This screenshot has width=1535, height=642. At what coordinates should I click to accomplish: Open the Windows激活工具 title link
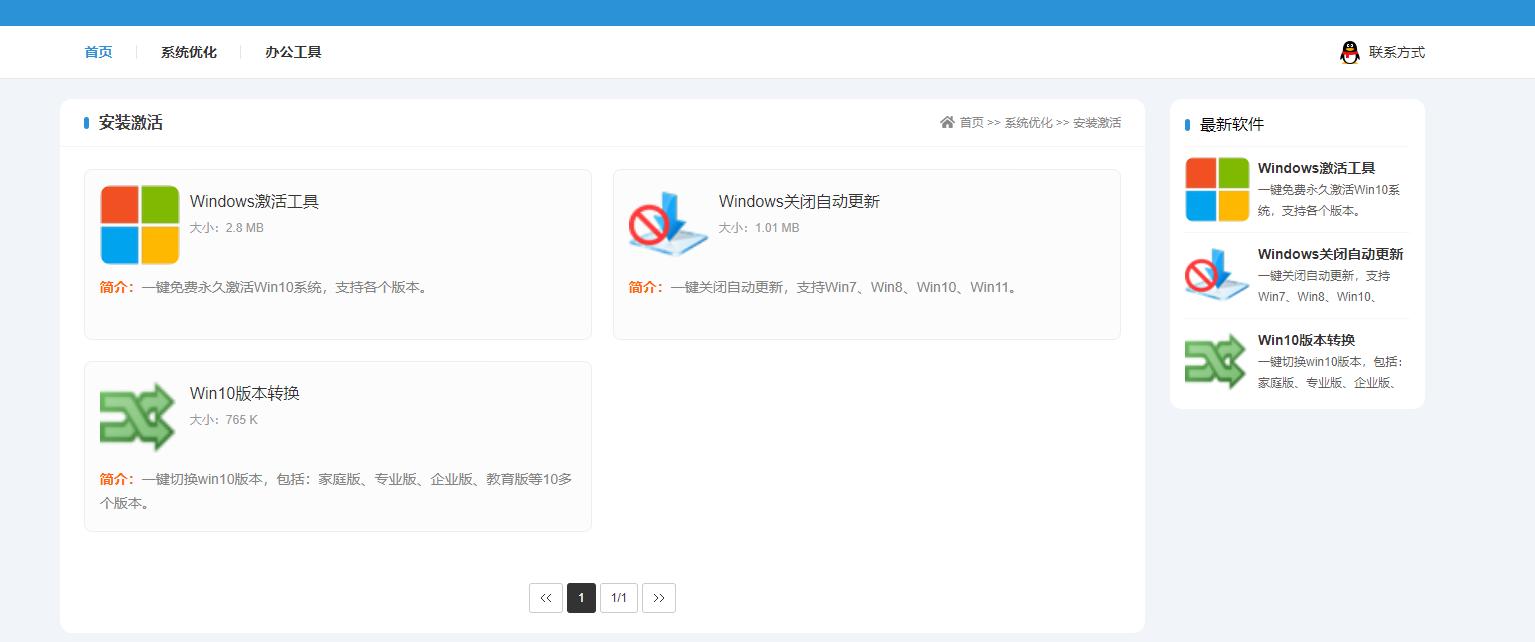(254, 201)
